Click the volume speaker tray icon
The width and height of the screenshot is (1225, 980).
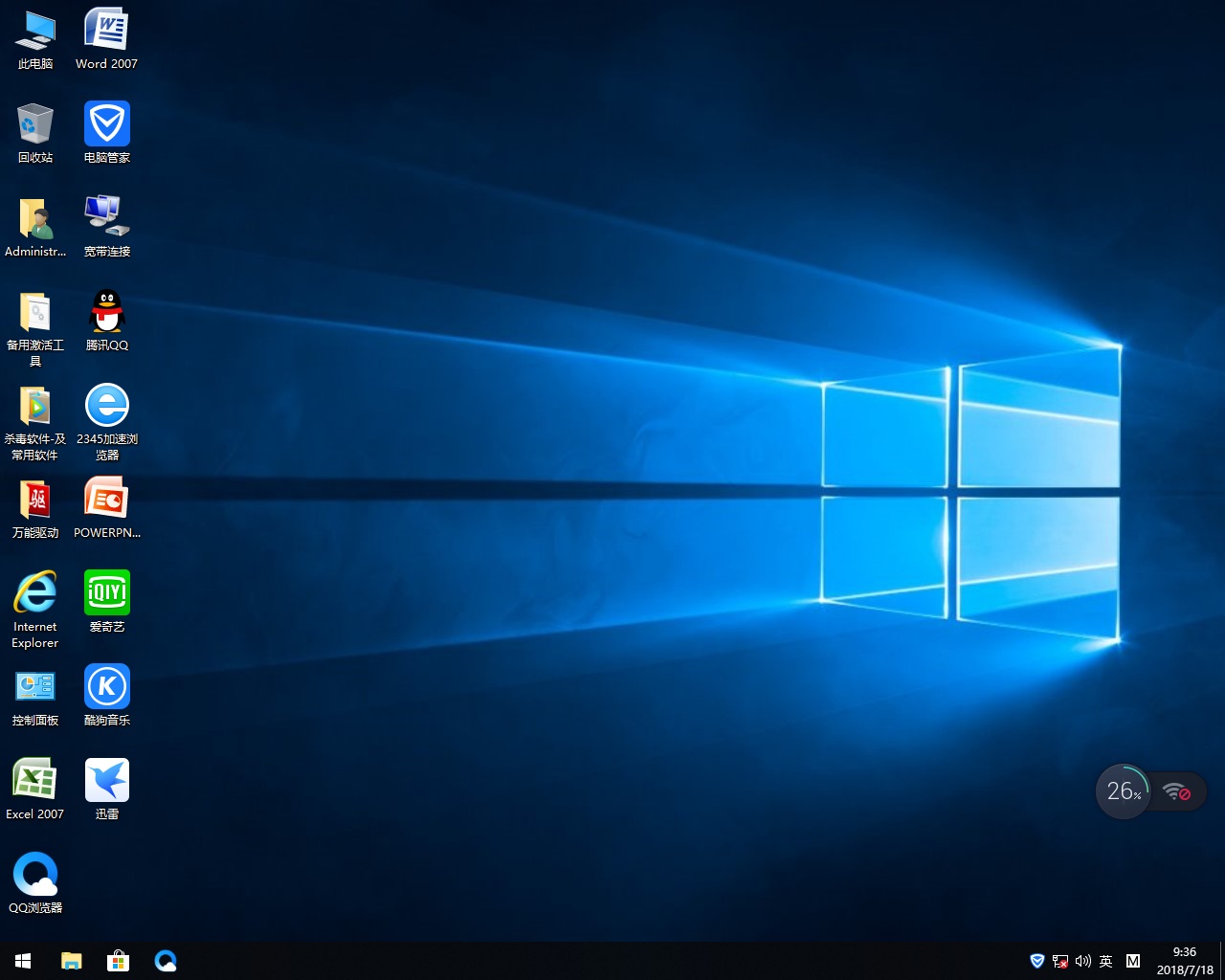click(x=1083, y=961)
